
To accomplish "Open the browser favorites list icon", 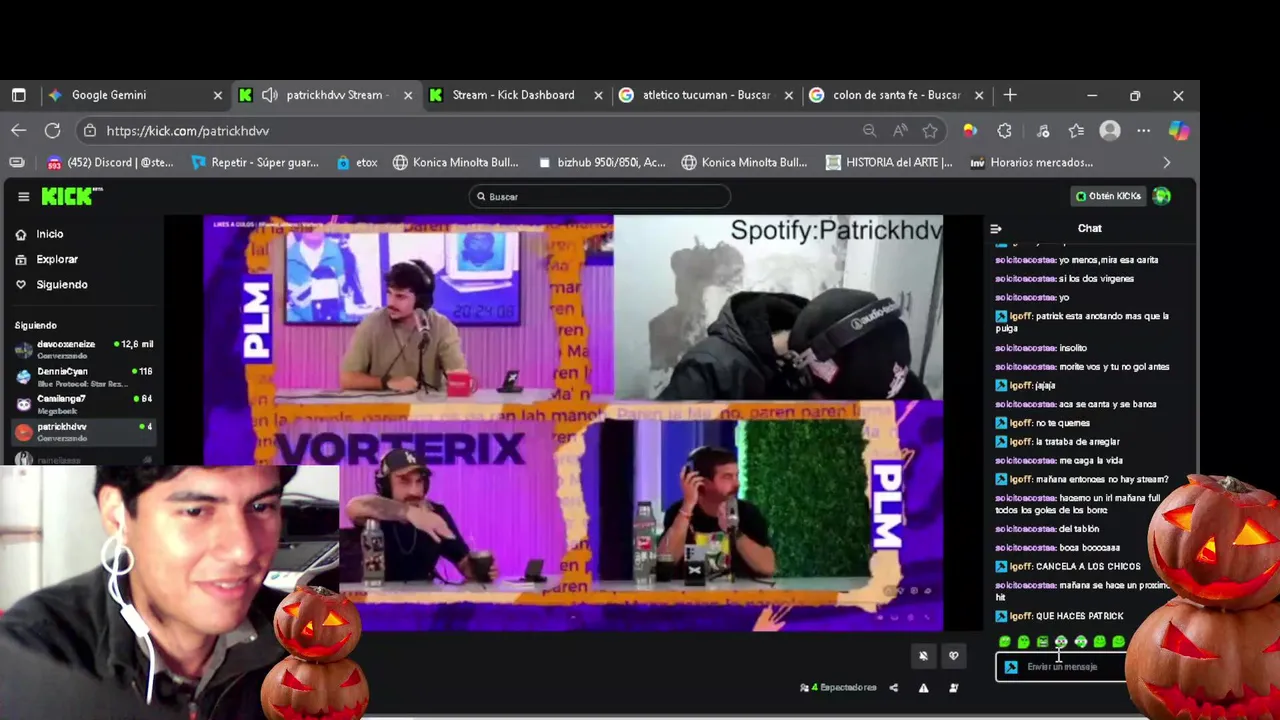I will click(x=1076, y=130).
